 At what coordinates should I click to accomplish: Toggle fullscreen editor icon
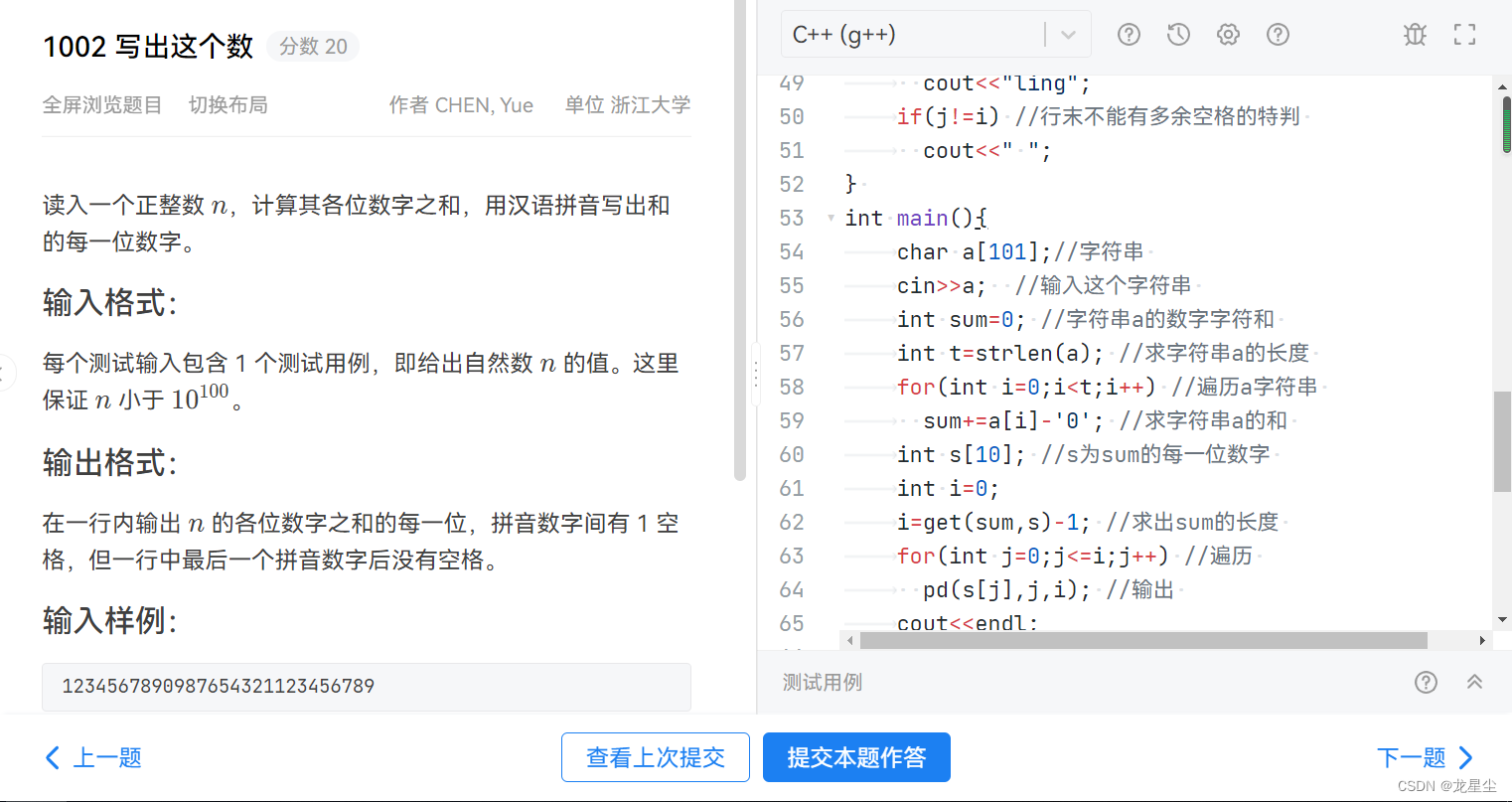1464,35
